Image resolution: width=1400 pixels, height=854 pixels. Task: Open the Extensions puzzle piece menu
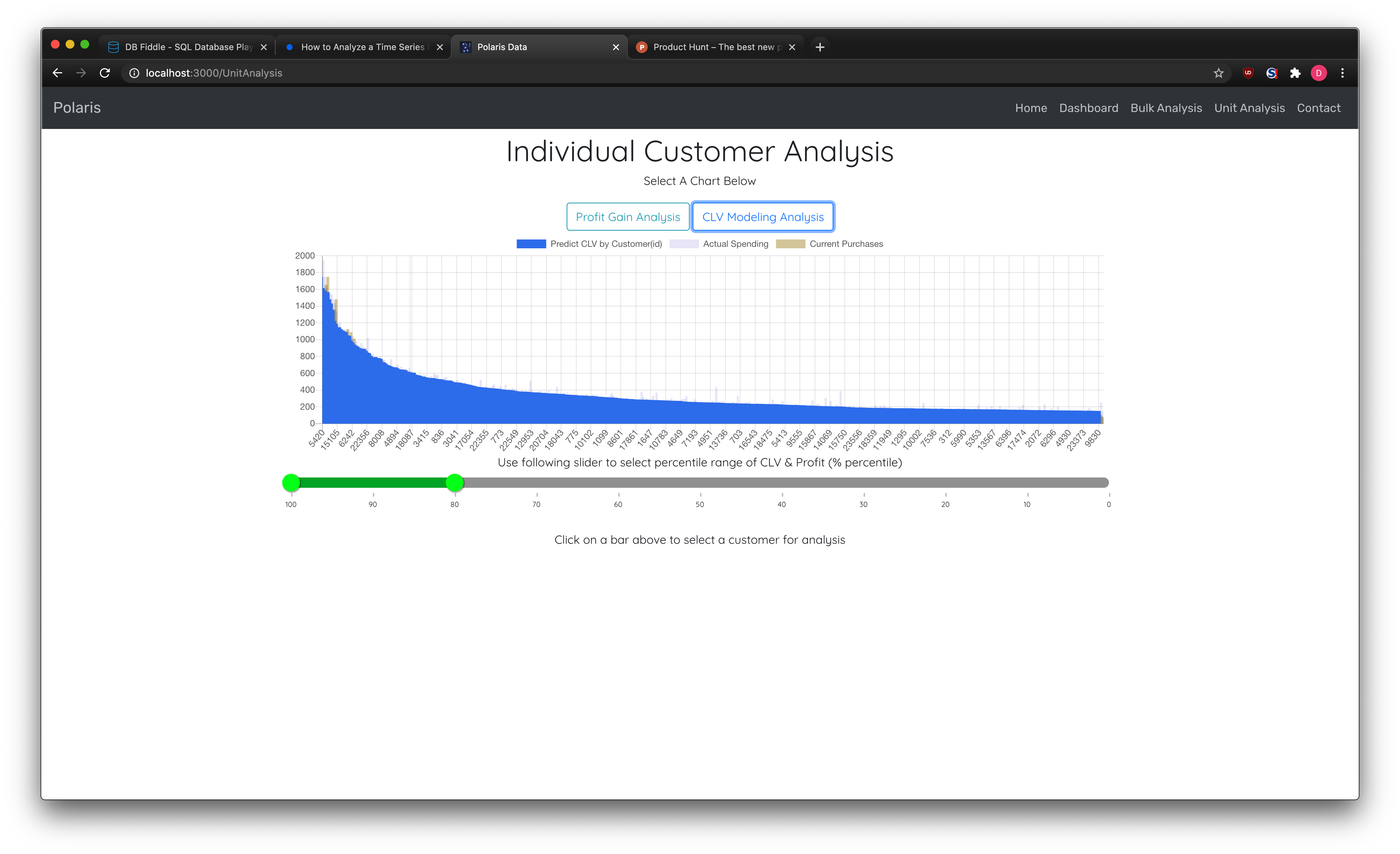tap(1295, 73)
